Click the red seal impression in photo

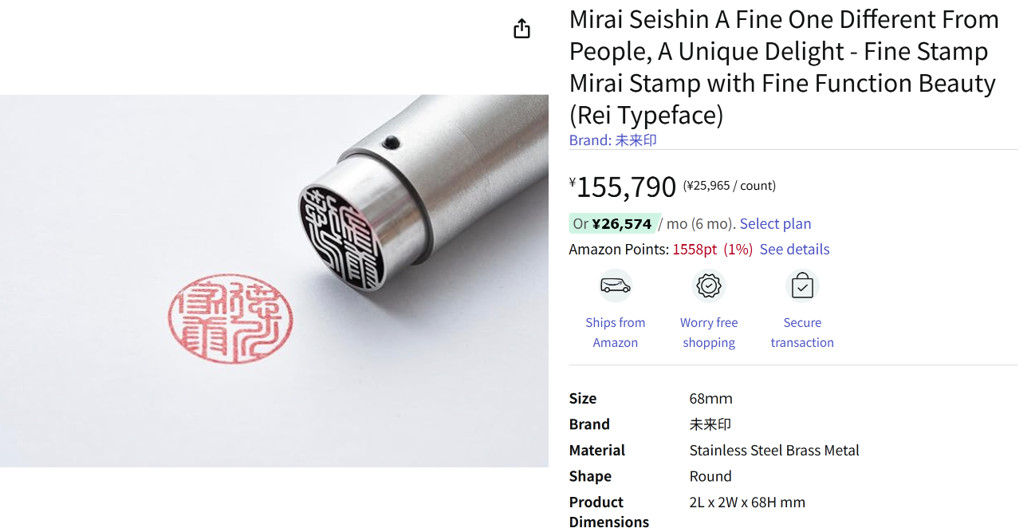[x=230, y=318]
